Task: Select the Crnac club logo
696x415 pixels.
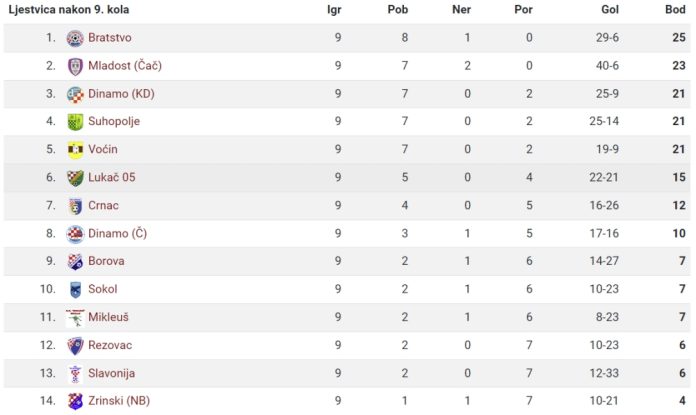Action: tap(75, 206)
